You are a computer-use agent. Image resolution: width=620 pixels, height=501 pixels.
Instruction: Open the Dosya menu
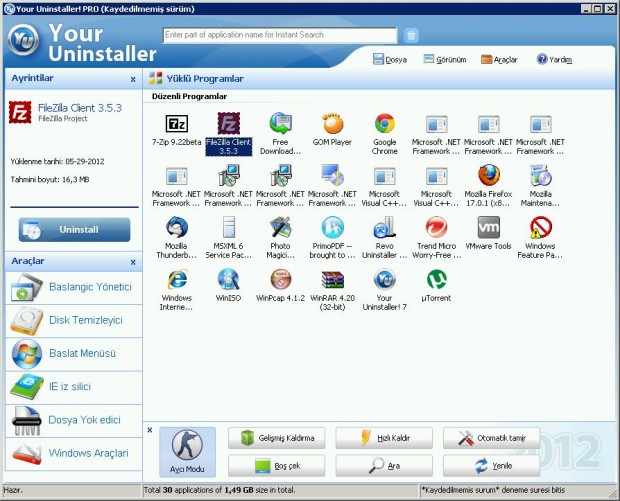(390, 59)
